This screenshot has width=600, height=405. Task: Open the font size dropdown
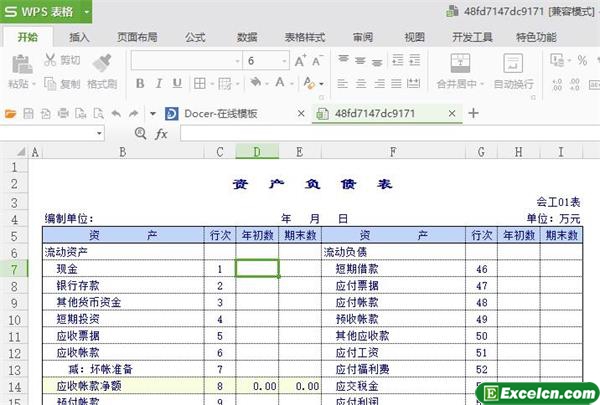284,61
